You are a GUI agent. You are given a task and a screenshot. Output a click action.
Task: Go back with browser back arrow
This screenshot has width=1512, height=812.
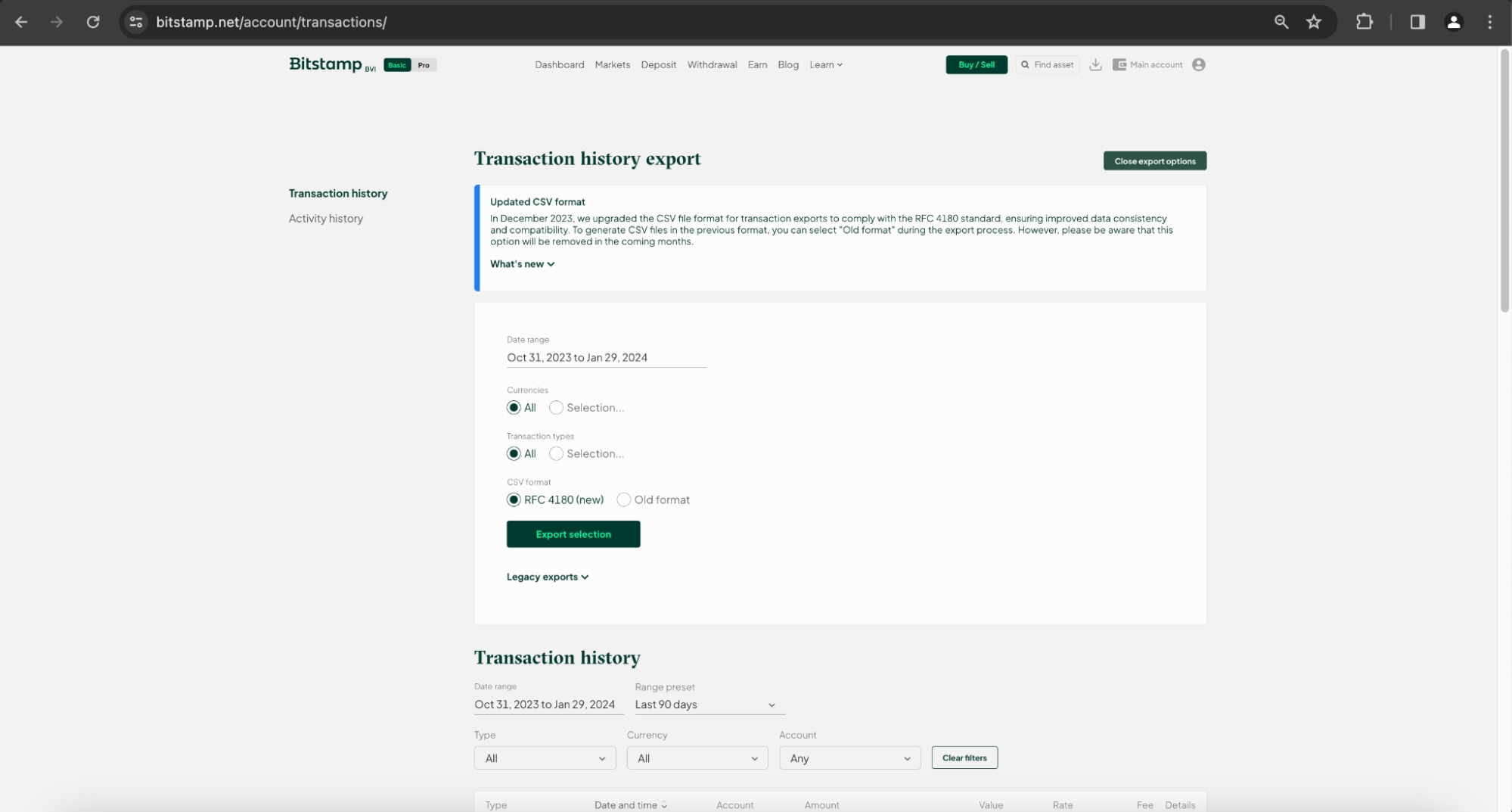pyautogui.click(x=21, y=22)
